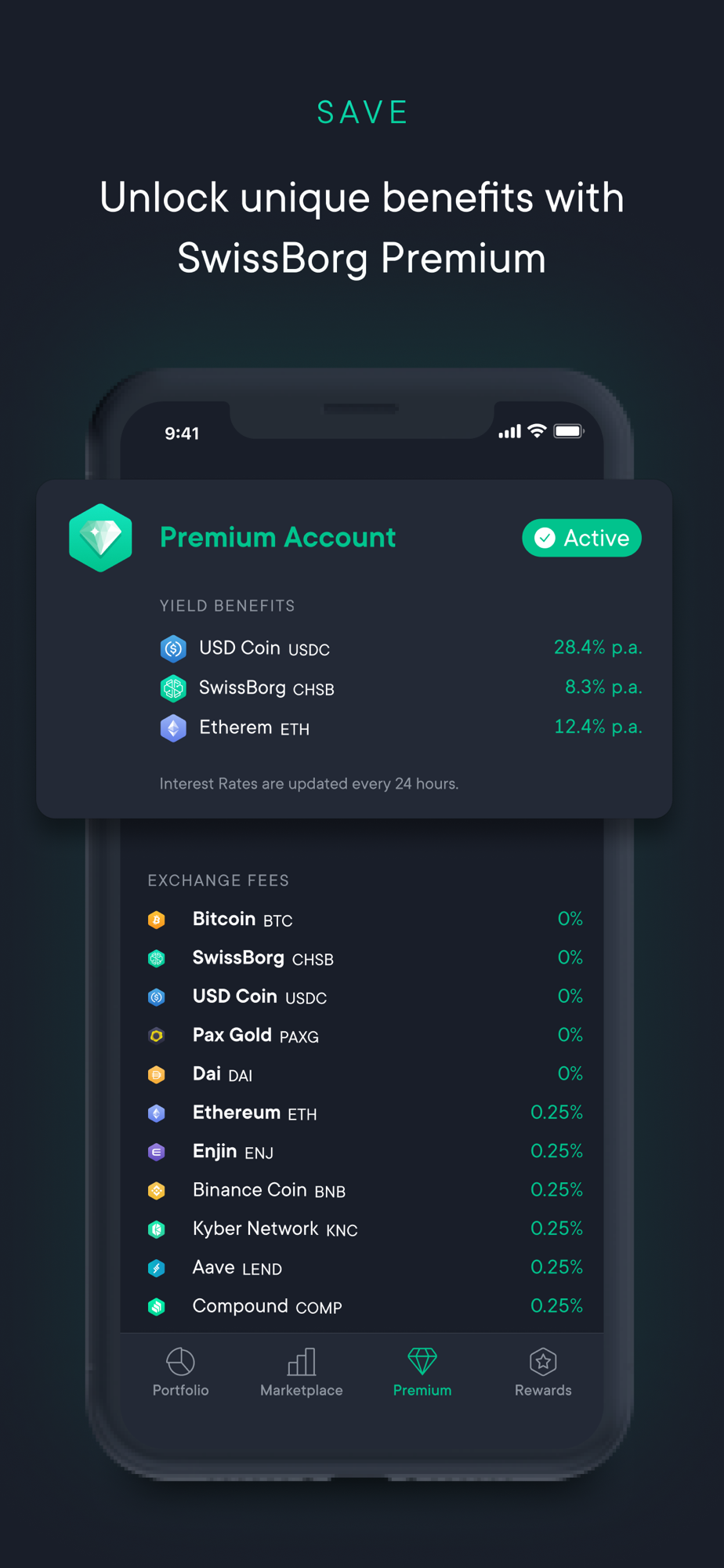Tap the Aave LEND coin icon
Image resolution: width=724 pixels, height=1568 pixels.
point(157,1268)
